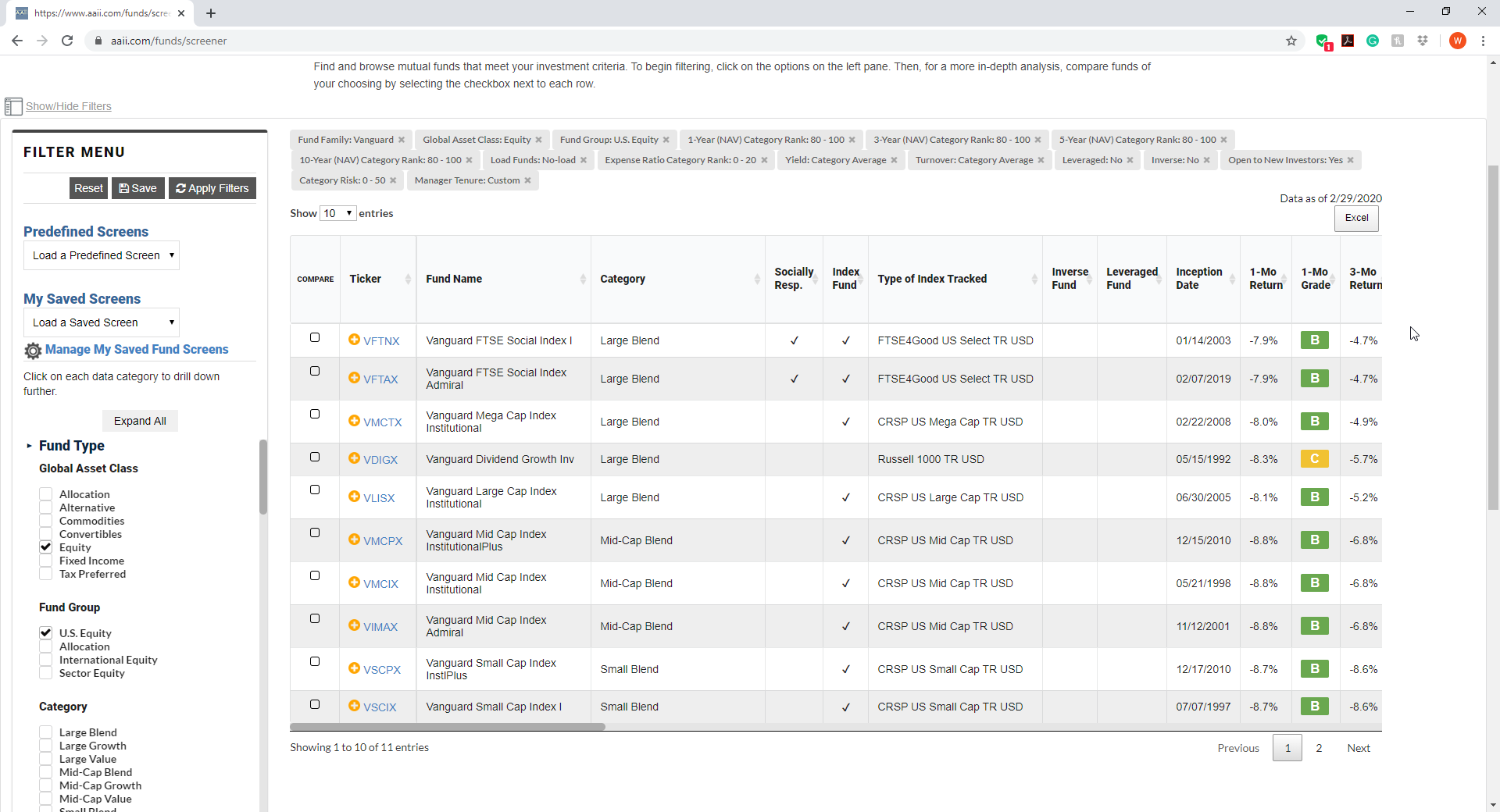Open the VSCIX ticker link

click(380, 707)
